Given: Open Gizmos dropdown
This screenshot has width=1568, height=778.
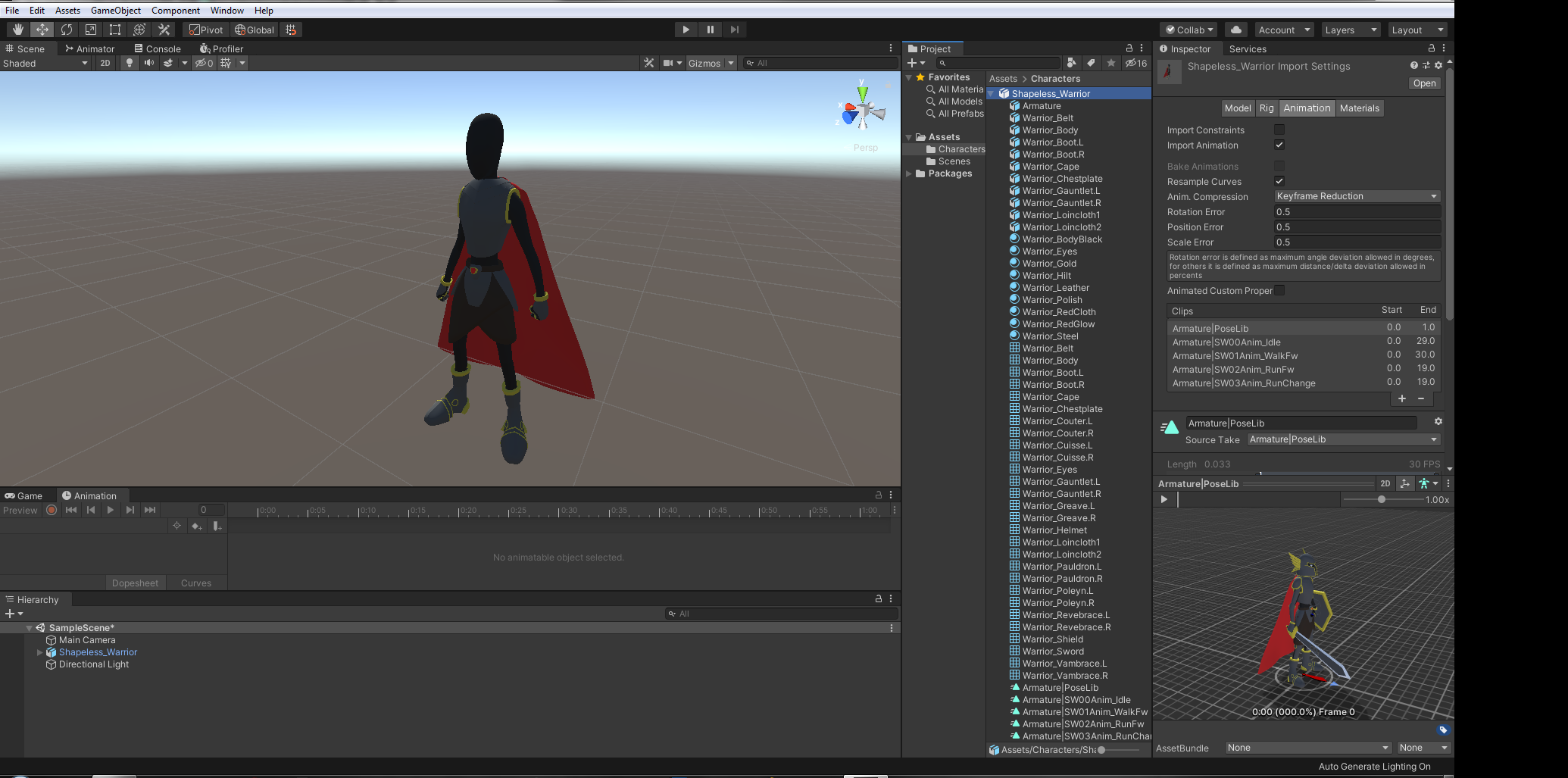Looking at the screenshot, I should pyautogui.click(x=711, y=63).
